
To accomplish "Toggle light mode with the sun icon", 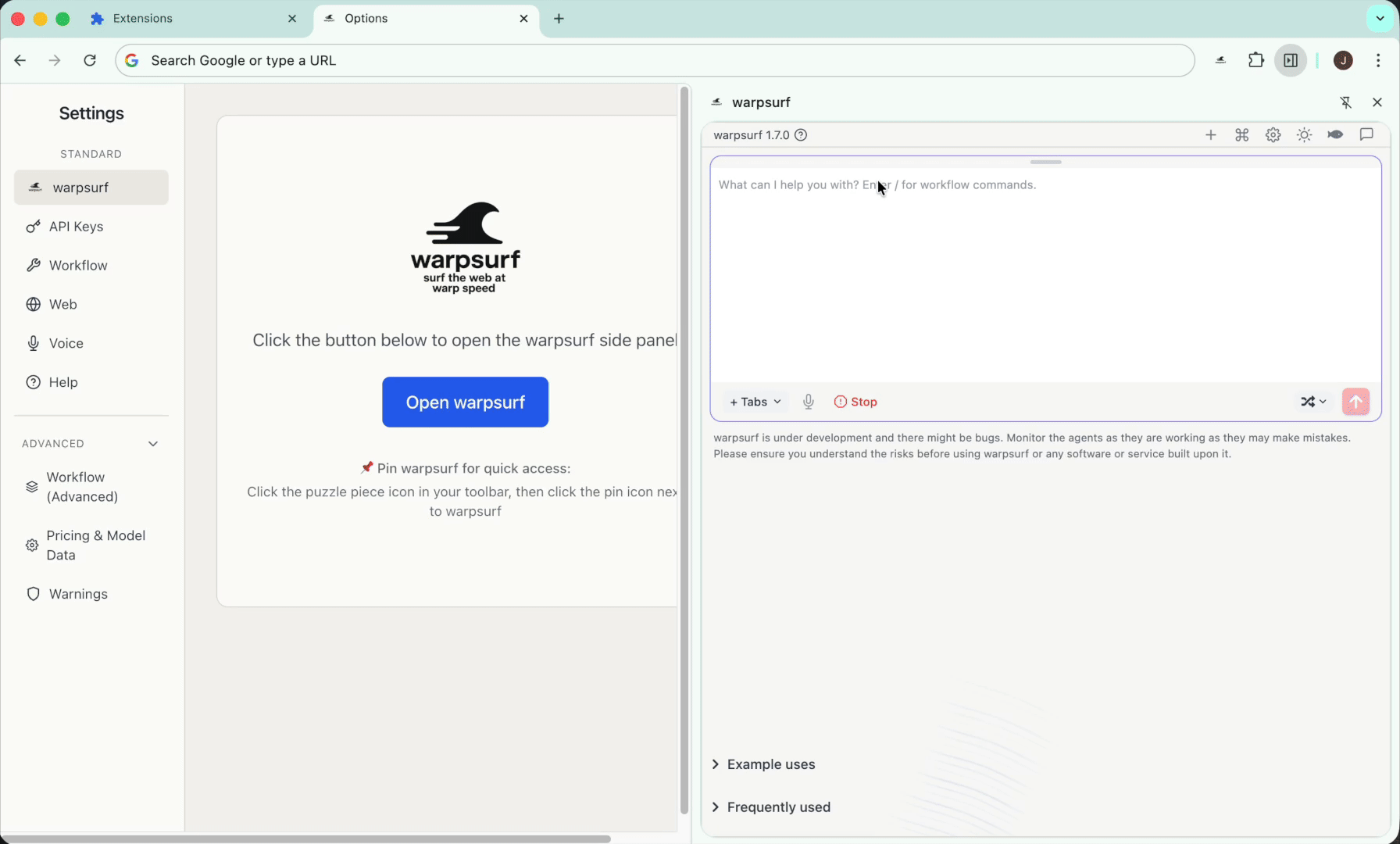I will click(x=1304, y=134).
